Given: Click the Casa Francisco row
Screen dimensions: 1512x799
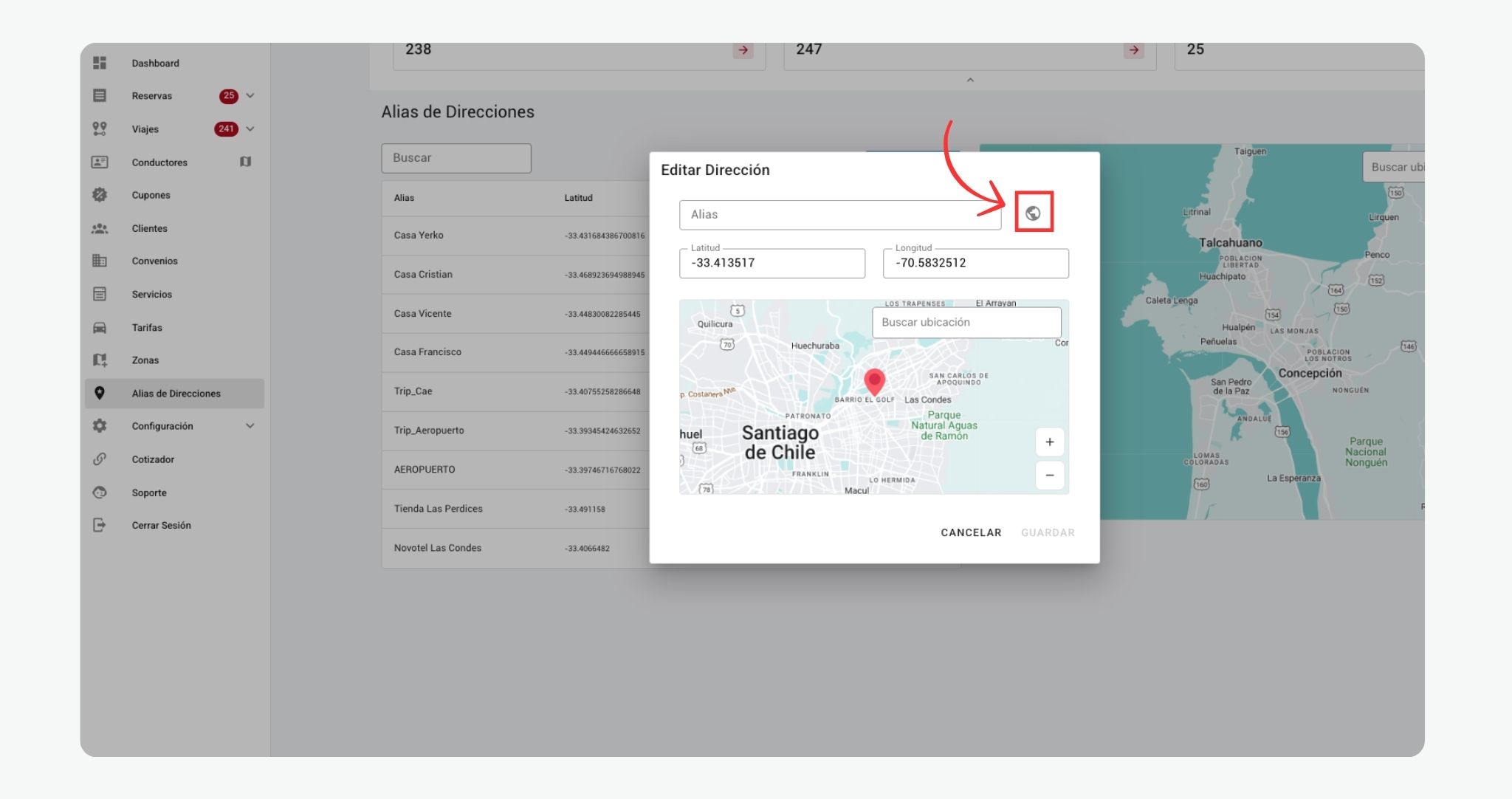Looking at the screenshot, I should point(515,352).
